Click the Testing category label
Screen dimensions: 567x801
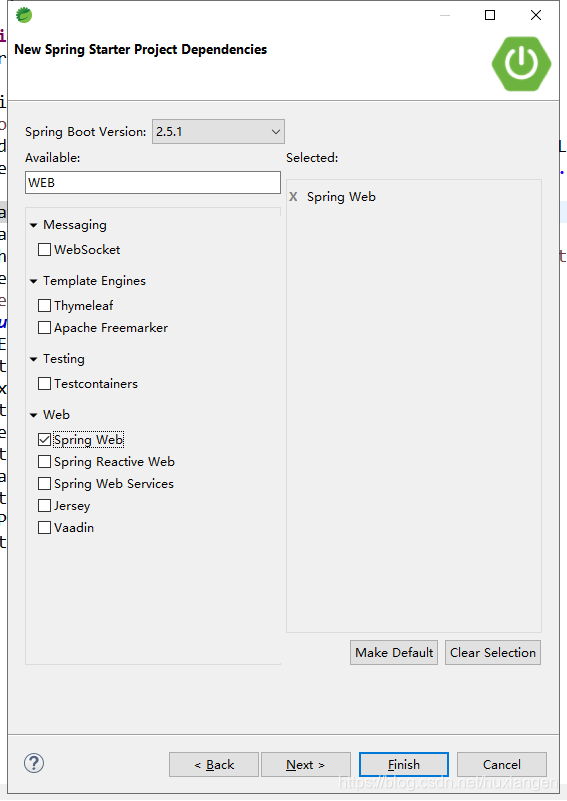coord(64,359)
